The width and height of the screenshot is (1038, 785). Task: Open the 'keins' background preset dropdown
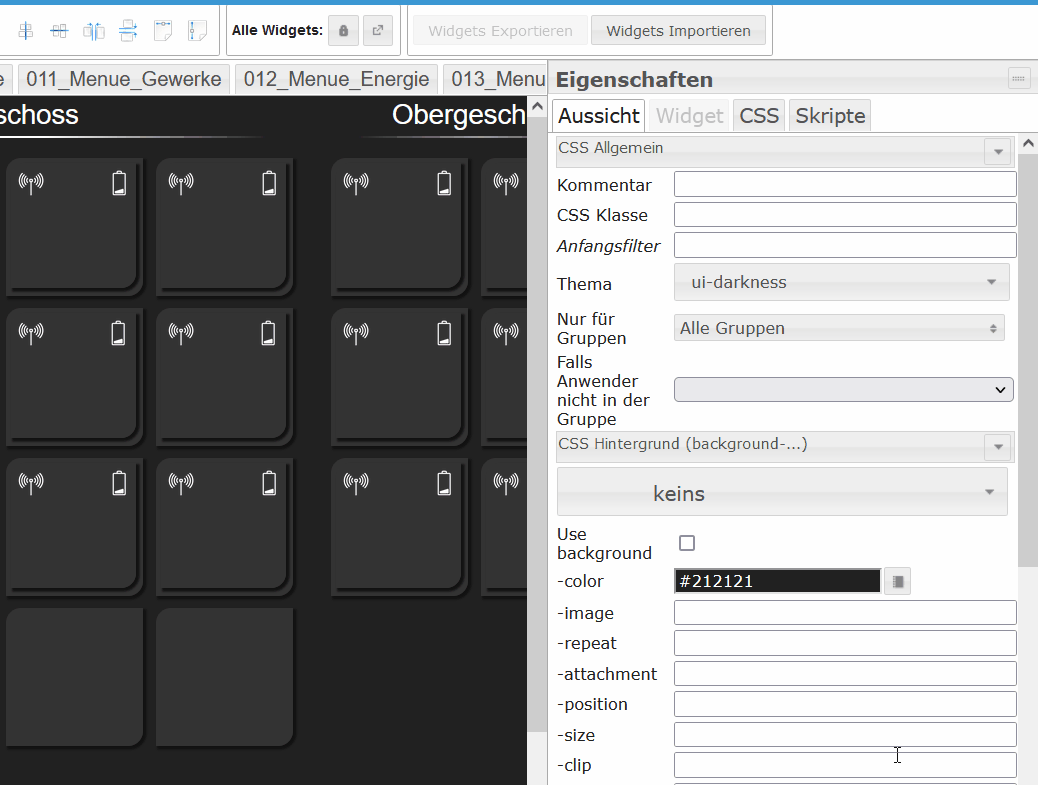[782, 492]
